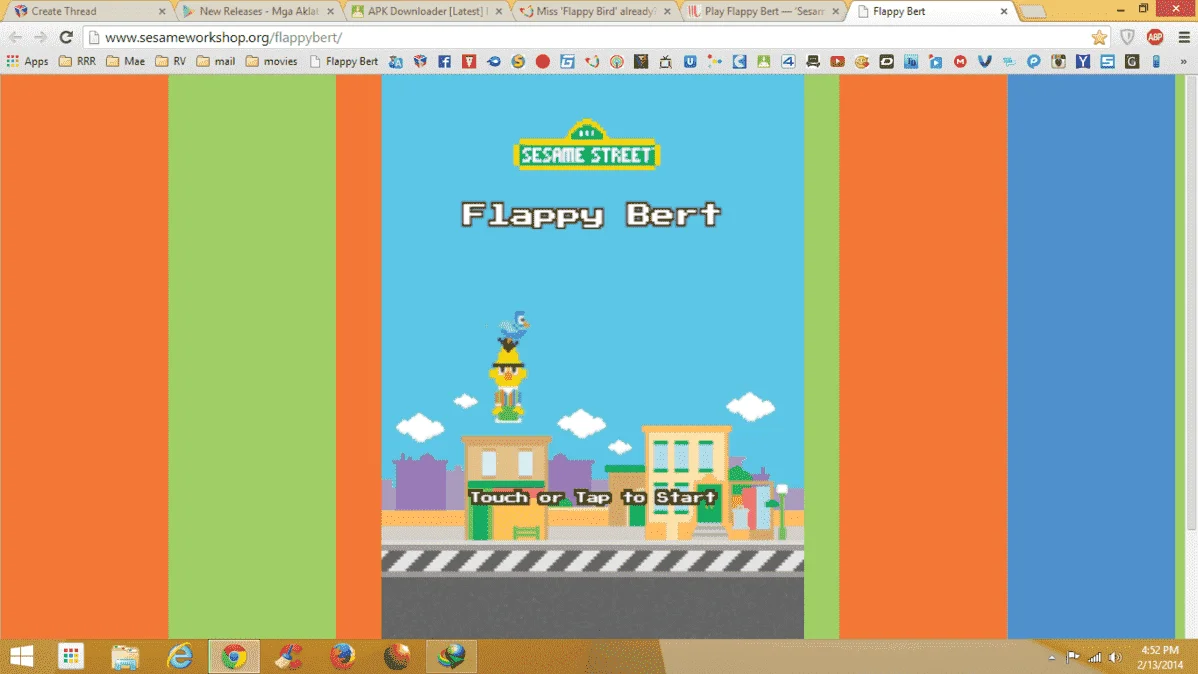The height and width of the screenshot is (674, 1198).
Task: Open the dark G bookmark icon
Action: coord(1132,61)
